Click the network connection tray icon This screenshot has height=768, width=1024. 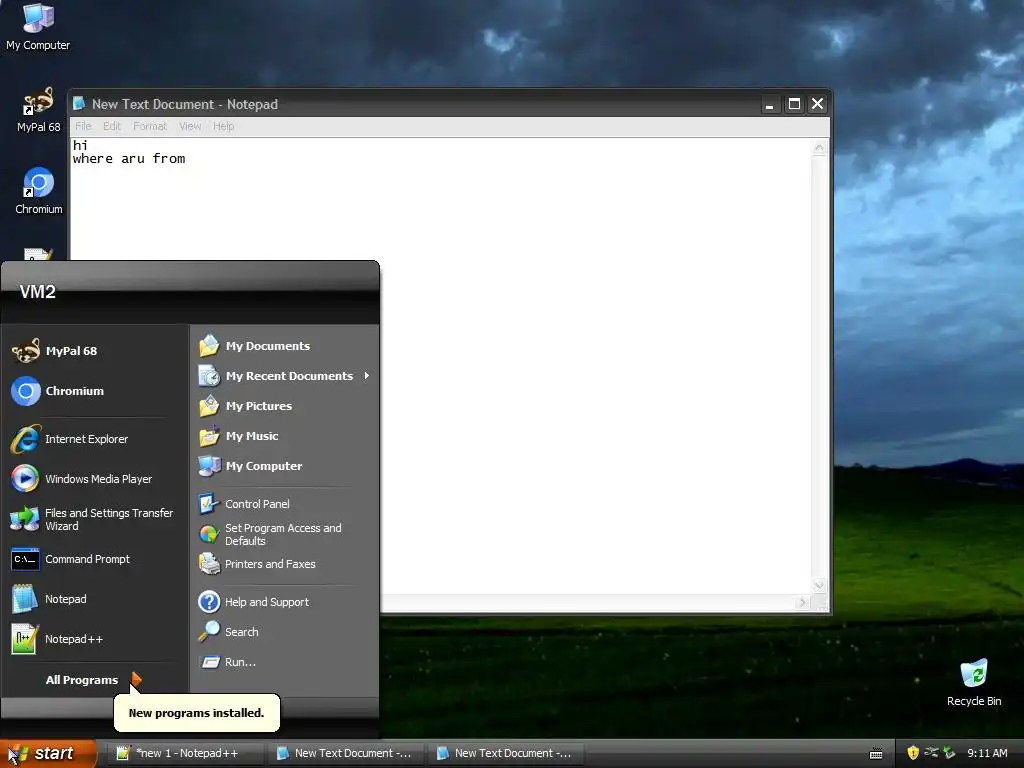pyautogui.click(x=931, y=753)
